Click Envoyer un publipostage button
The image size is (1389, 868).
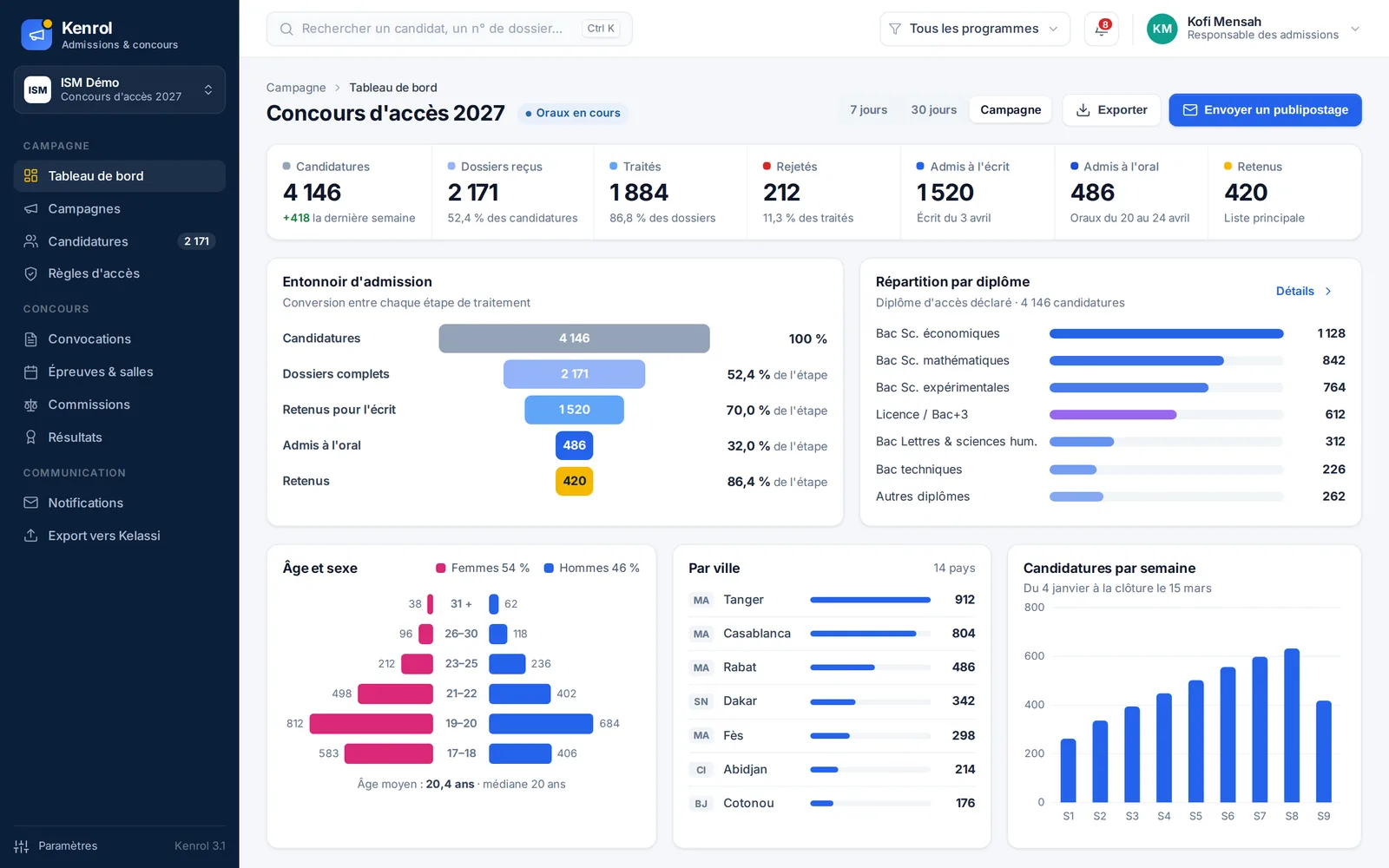point(1265,110)
